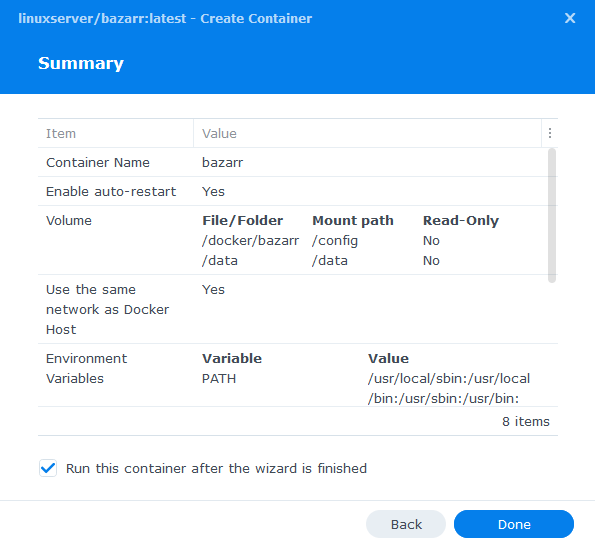The width and height of the screenshot is (595, 545).
Task: Select the Use the same network row
Action: (x=293, y=309)
